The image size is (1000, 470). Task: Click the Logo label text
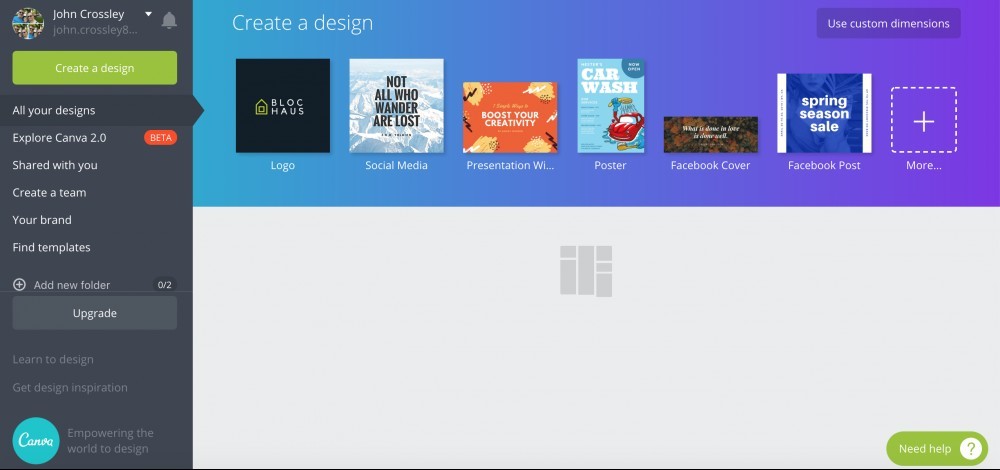pyautogui.click(x=283, y=166)
